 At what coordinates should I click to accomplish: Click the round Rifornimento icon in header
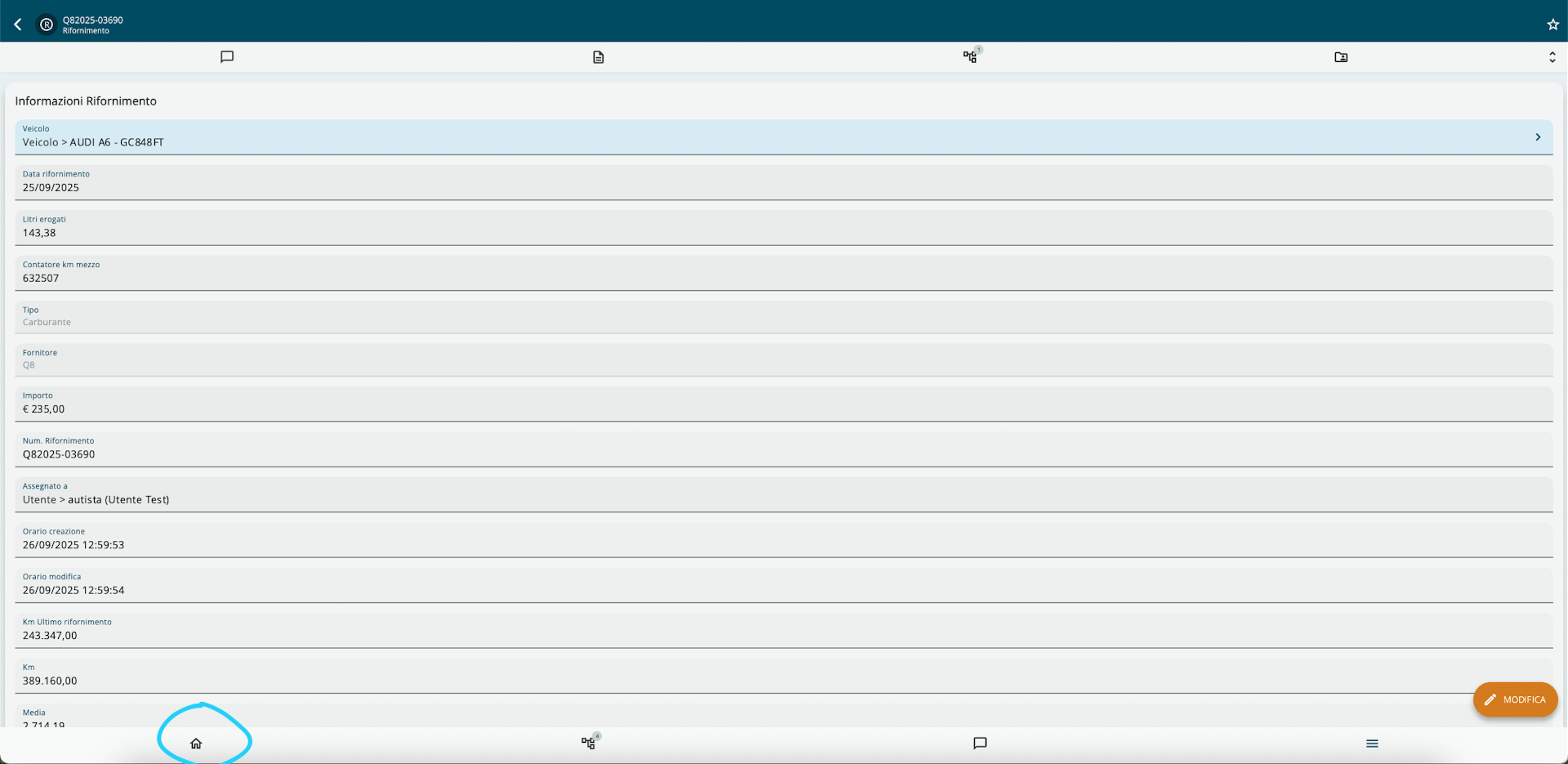47,25
